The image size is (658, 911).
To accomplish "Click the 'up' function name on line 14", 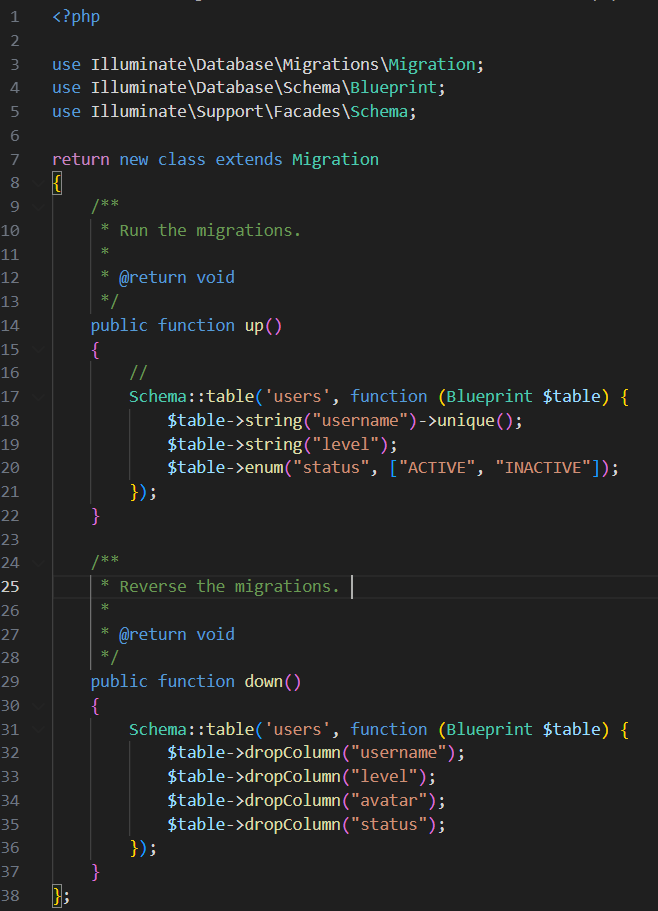I will point(254,325).
